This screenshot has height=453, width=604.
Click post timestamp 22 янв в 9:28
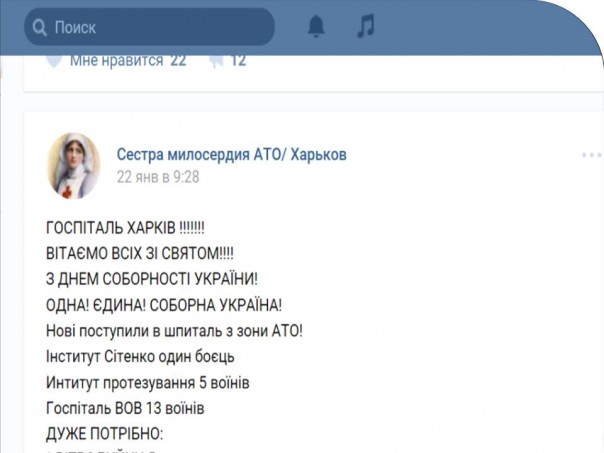(x=158, y=177)
